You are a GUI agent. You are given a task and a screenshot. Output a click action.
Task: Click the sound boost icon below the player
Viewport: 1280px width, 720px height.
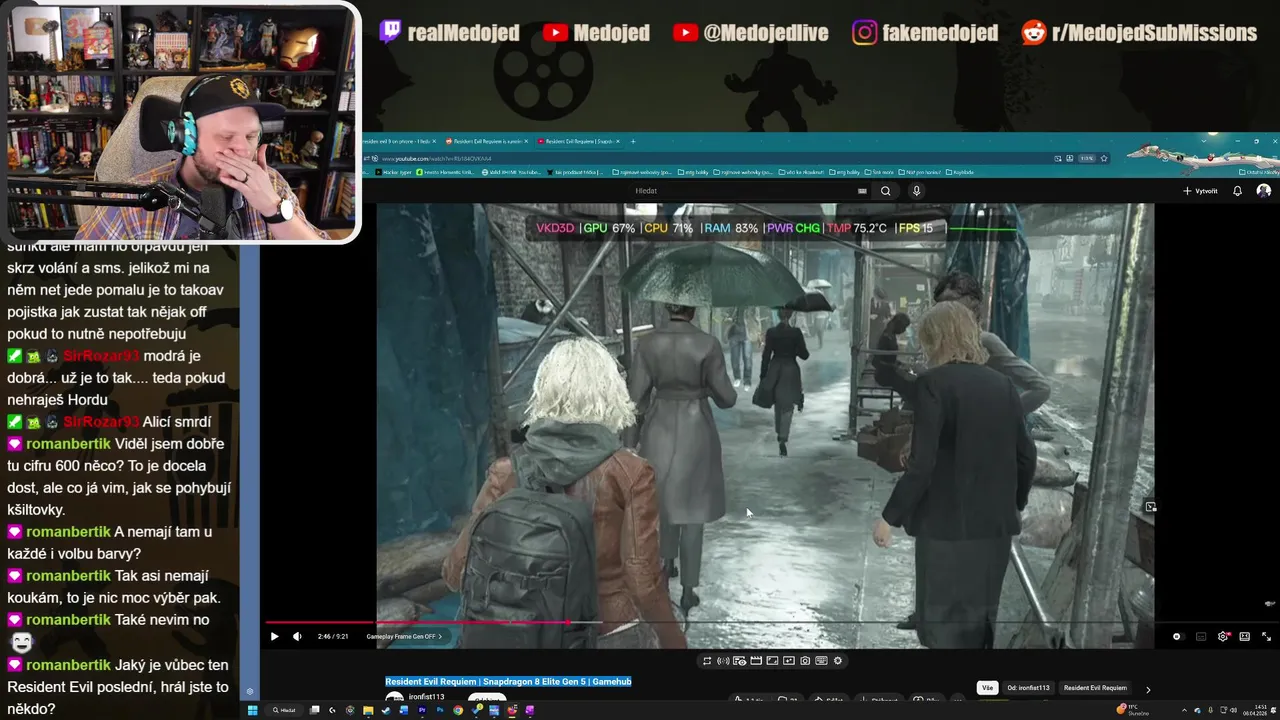click(x=723, y=661)
